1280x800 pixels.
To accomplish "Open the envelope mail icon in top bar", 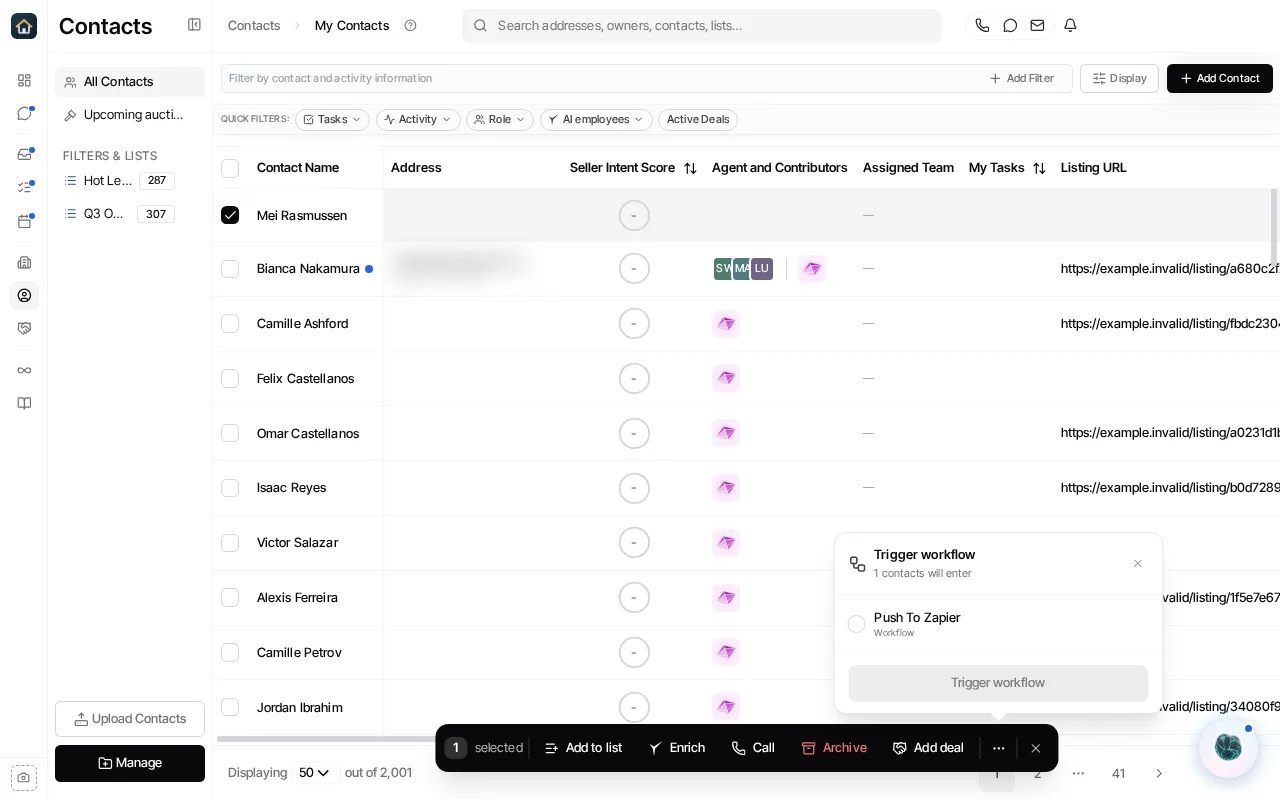I will (1037, 25).
